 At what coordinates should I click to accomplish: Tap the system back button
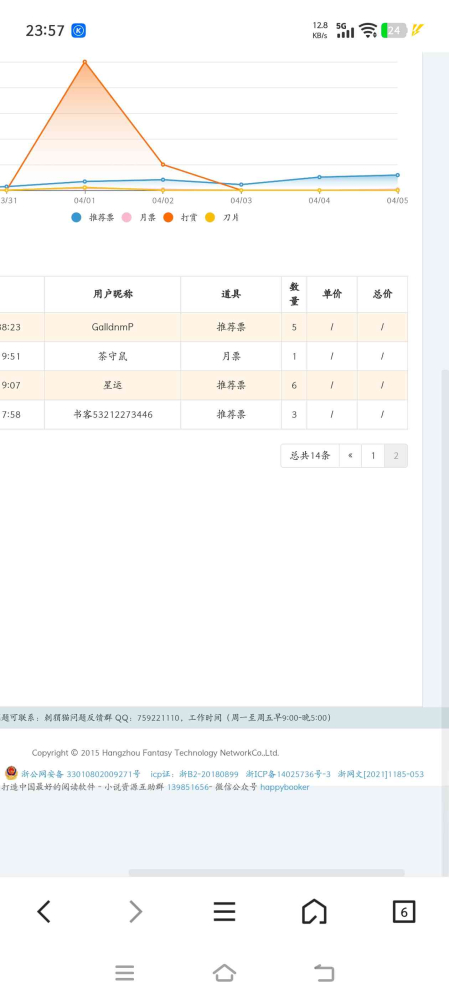[324, 973]
